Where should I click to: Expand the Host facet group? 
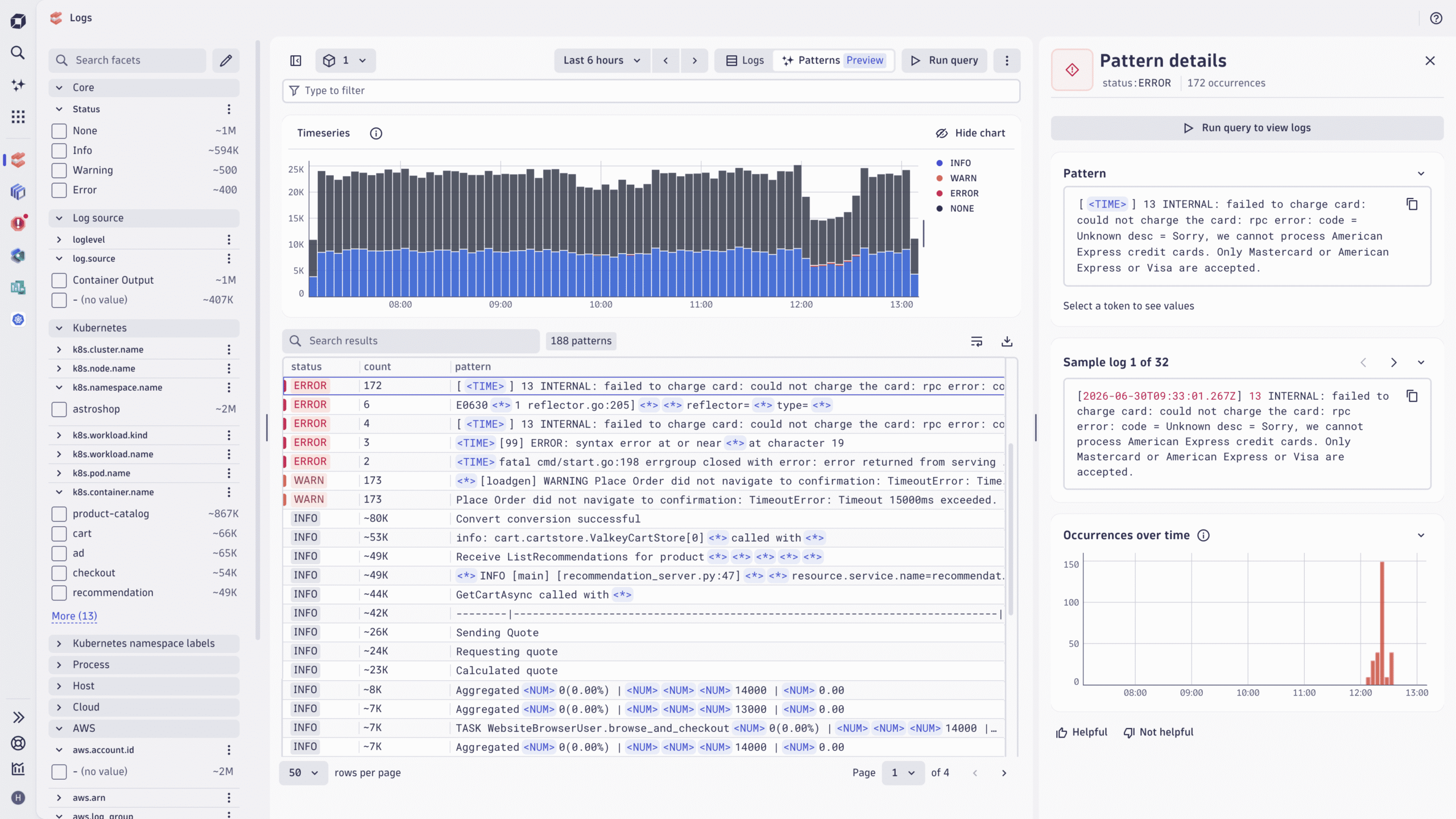144,686
